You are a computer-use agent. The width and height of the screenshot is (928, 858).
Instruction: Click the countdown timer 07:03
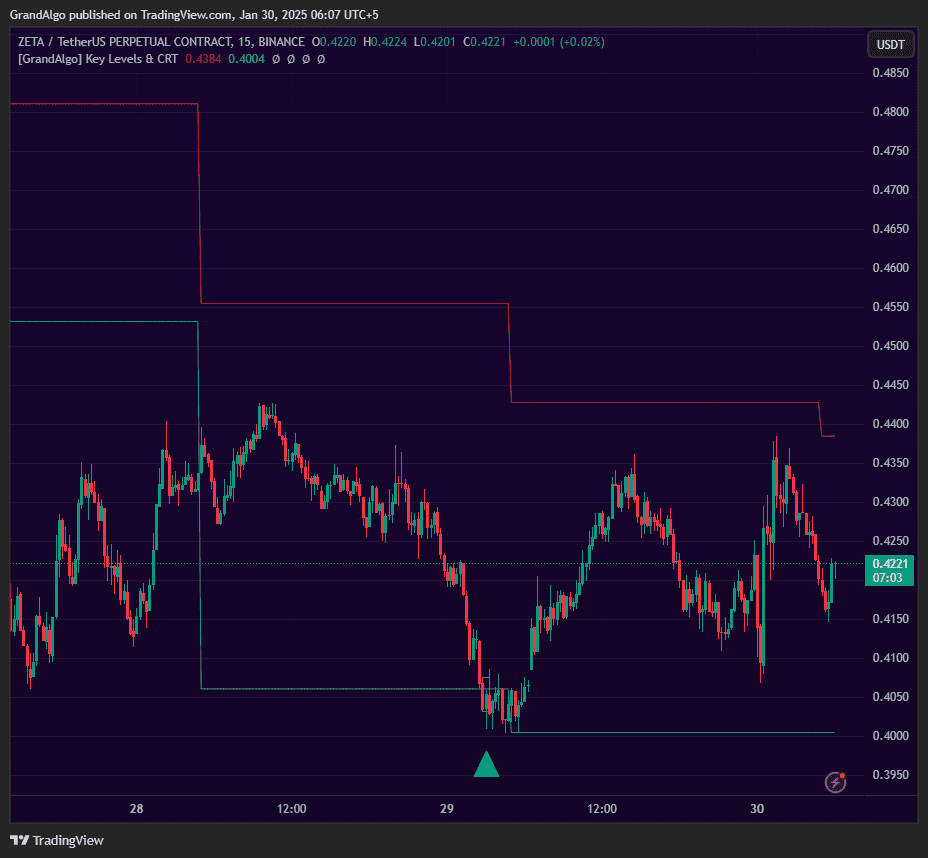pyautogui.click(x=886, y=576)
